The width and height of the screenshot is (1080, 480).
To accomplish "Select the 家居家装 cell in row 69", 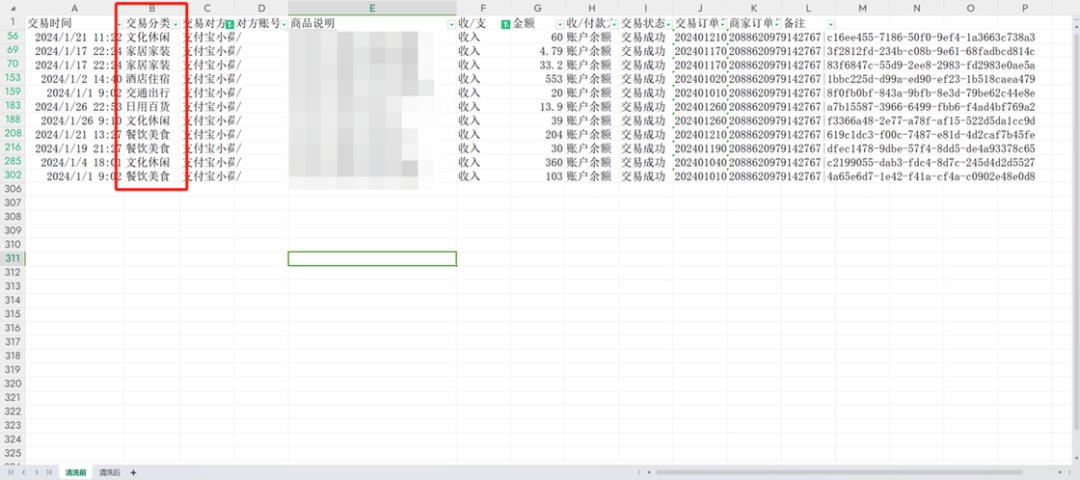I will pyautogui.click(x=152, y=51).
